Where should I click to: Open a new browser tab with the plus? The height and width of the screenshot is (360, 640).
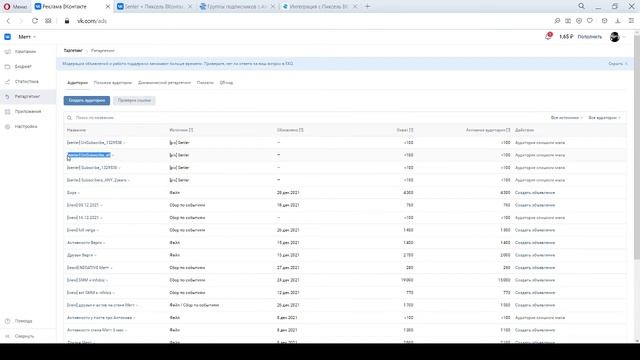tap(367, 6)
